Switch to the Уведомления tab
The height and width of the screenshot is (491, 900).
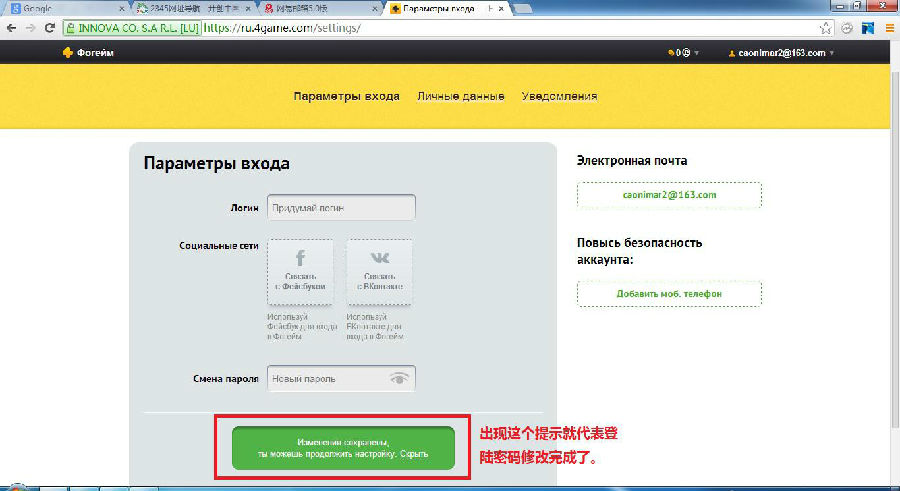[559, 96]
